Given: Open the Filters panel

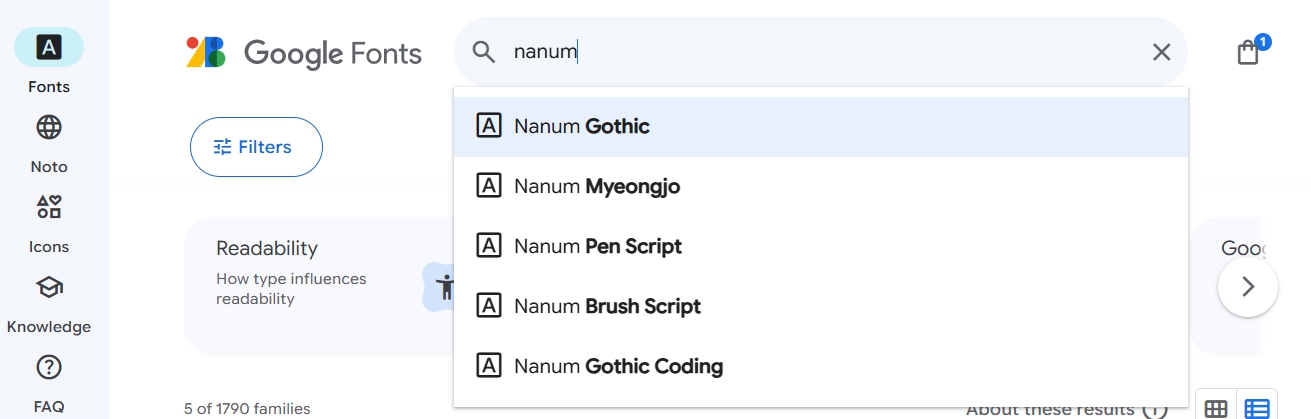Looking at the screenshot, I should pyautogui.click(x=256, y=147).
